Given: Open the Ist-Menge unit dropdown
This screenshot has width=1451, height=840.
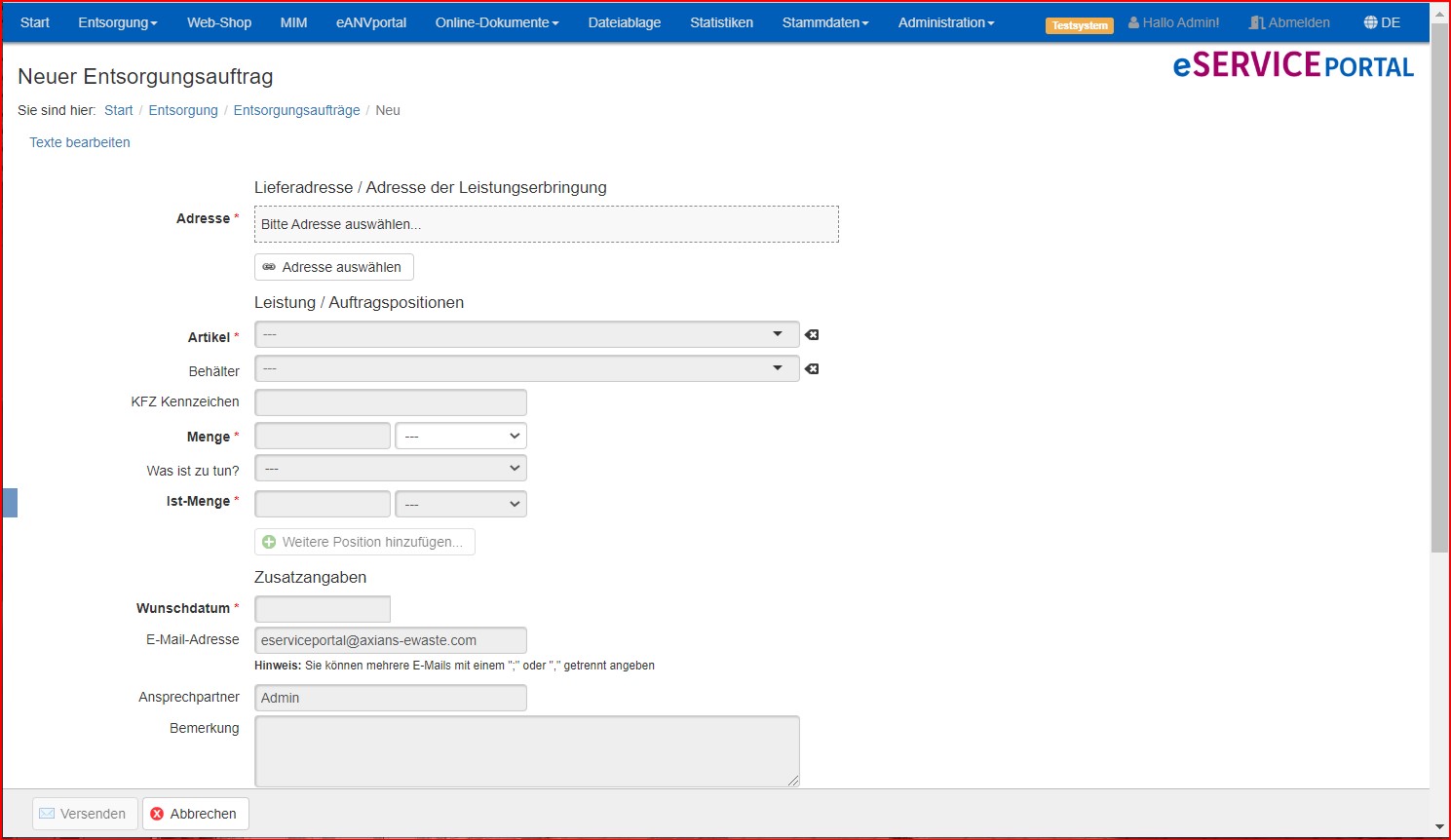Looking at the screenshot, I should (461, 504).
